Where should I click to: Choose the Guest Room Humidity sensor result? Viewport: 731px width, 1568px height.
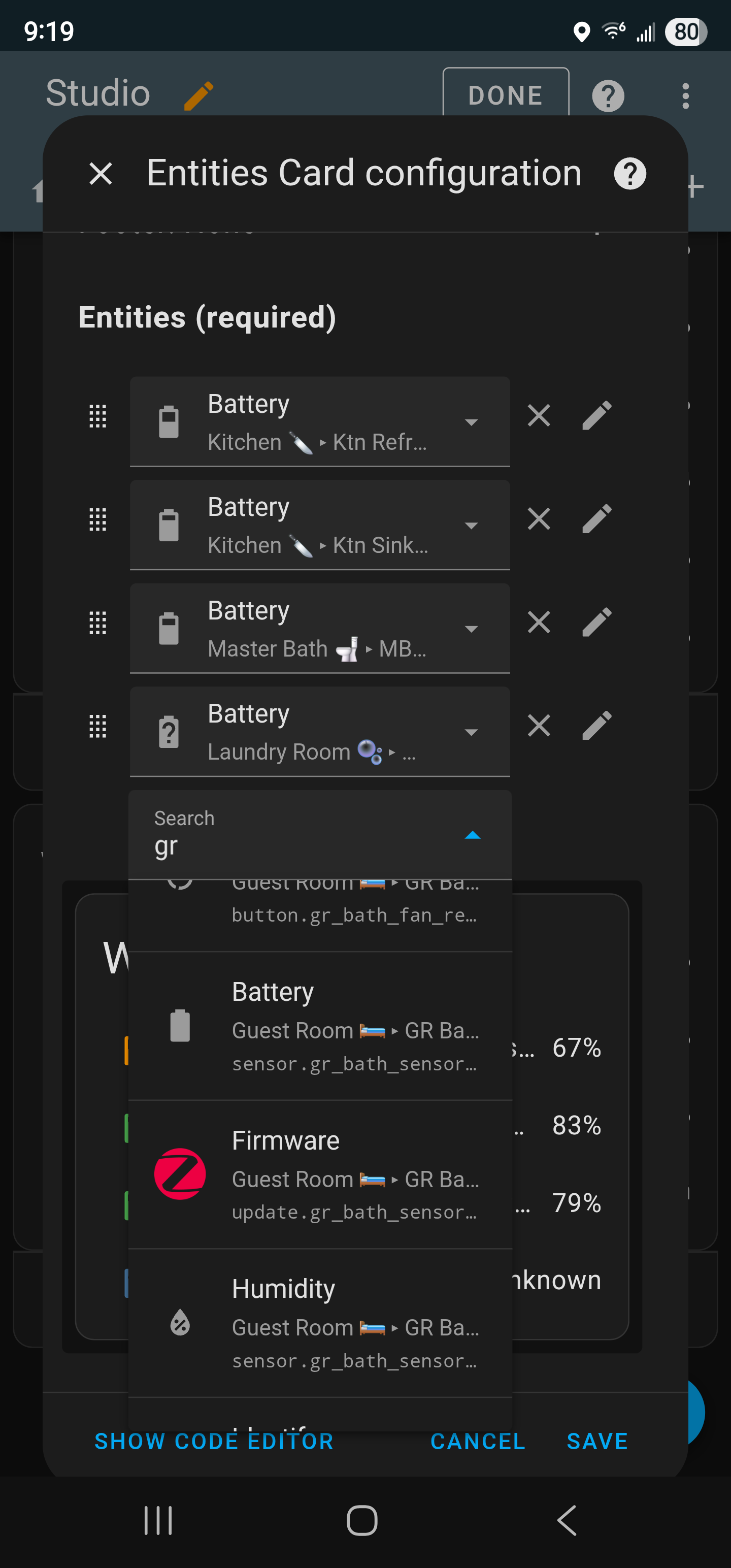(320, 1323)
